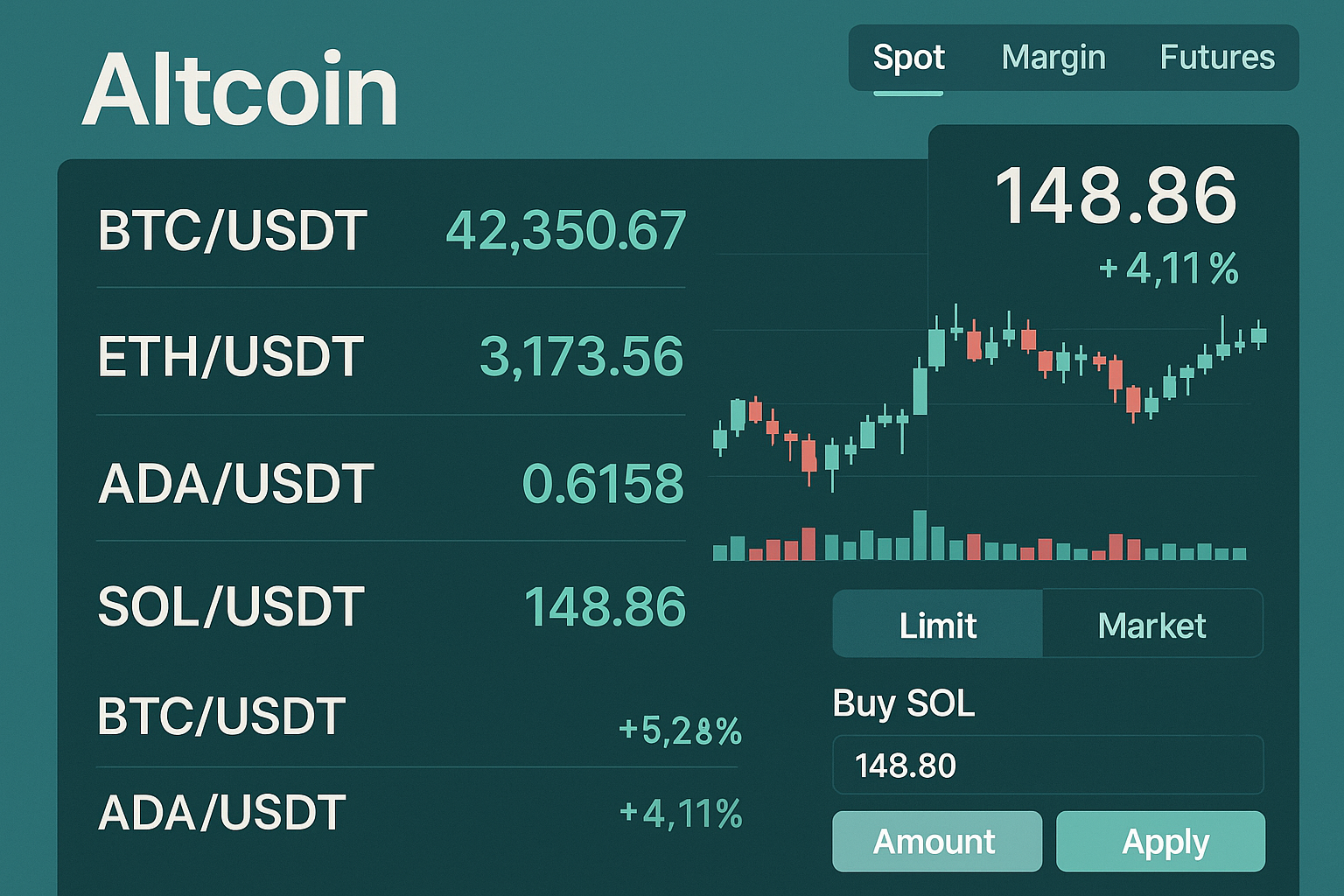This screenshot has height=896, width=1344.
Task: Select the BTC/USDT 42,350.67 row
Action: pos(391,230)
